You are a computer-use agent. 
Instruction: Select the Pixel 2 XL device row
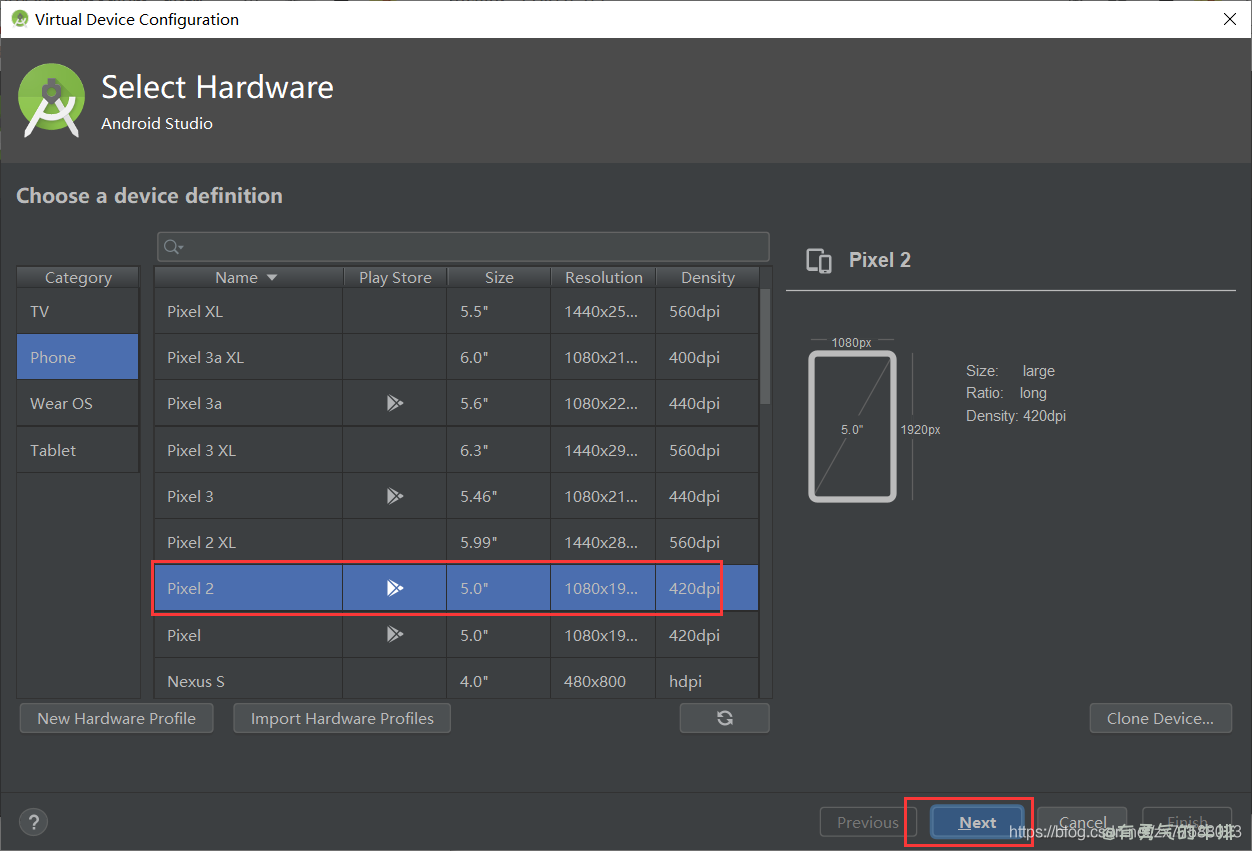[x=456, y=542]
